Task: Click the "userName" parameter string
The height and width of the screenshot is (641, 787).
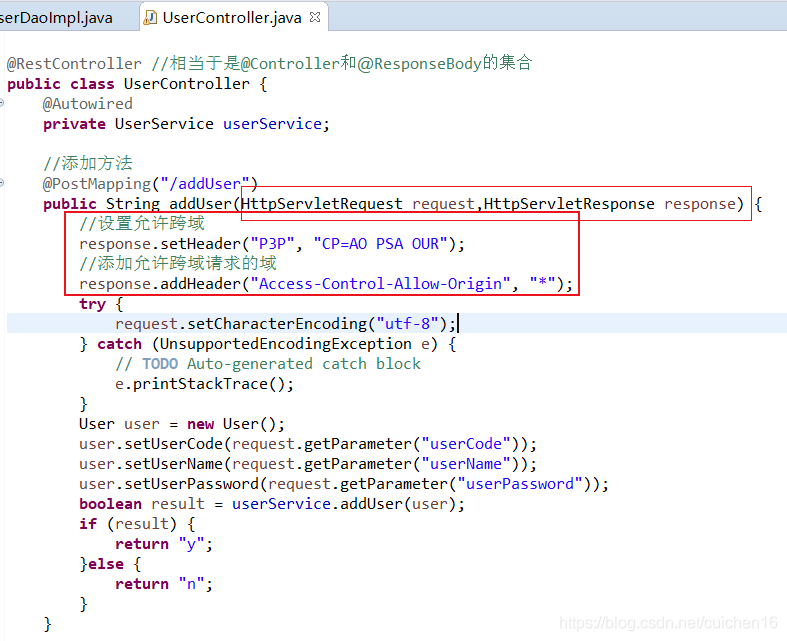Action: click(466, 464)
